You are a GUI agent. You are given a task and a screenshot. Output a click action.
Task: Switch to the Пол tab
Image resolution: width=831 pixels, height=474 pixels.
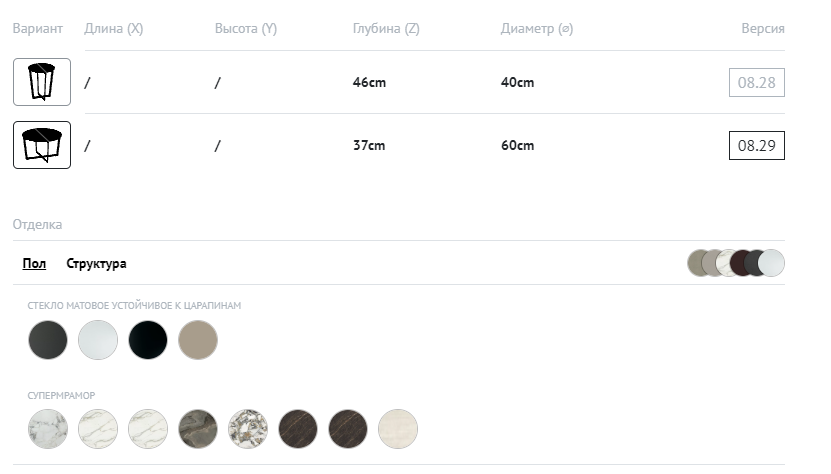pyautogui.click(x=34, y=264)
